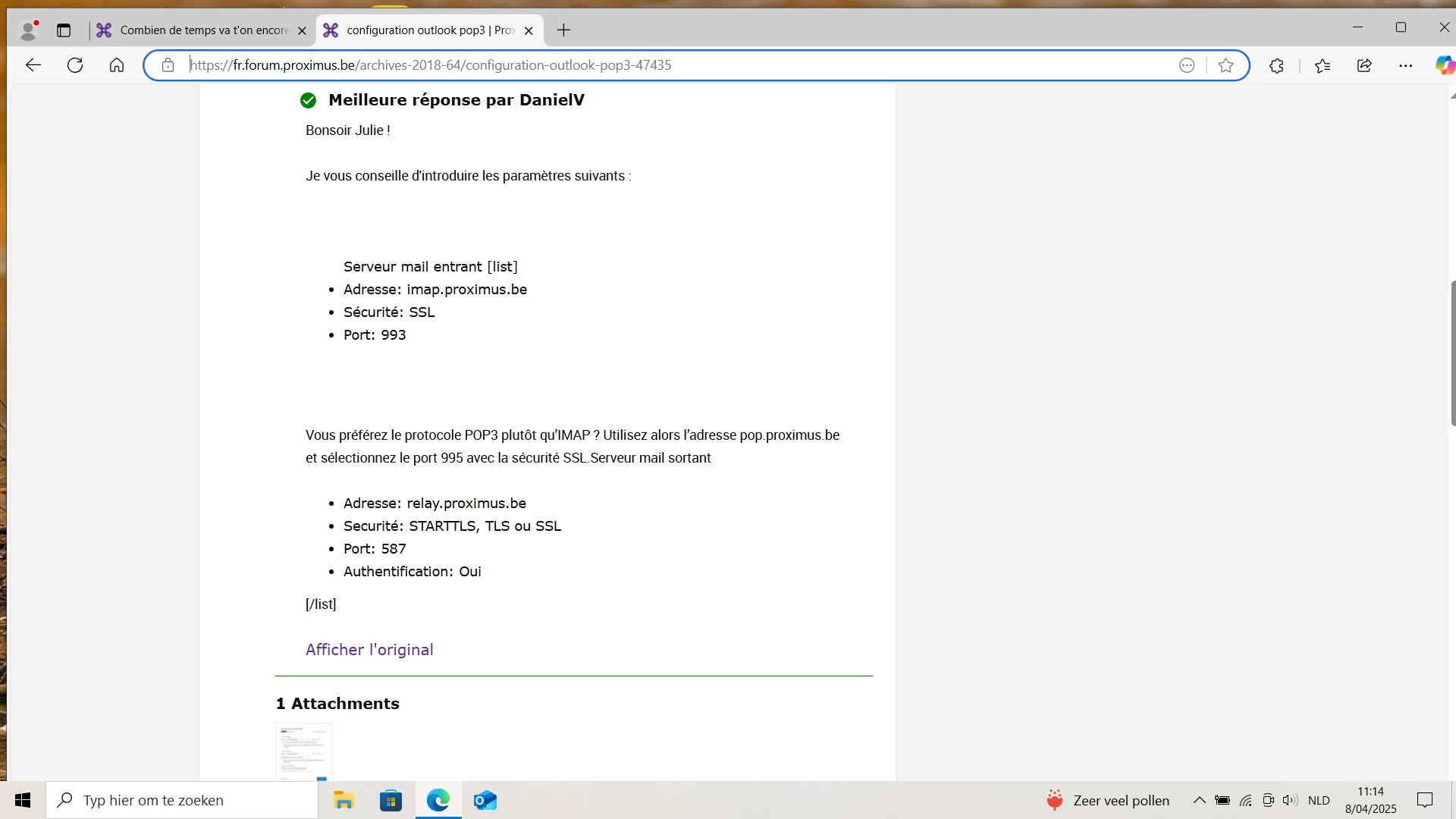Open the favorites list icon

tap(1323, 66)
